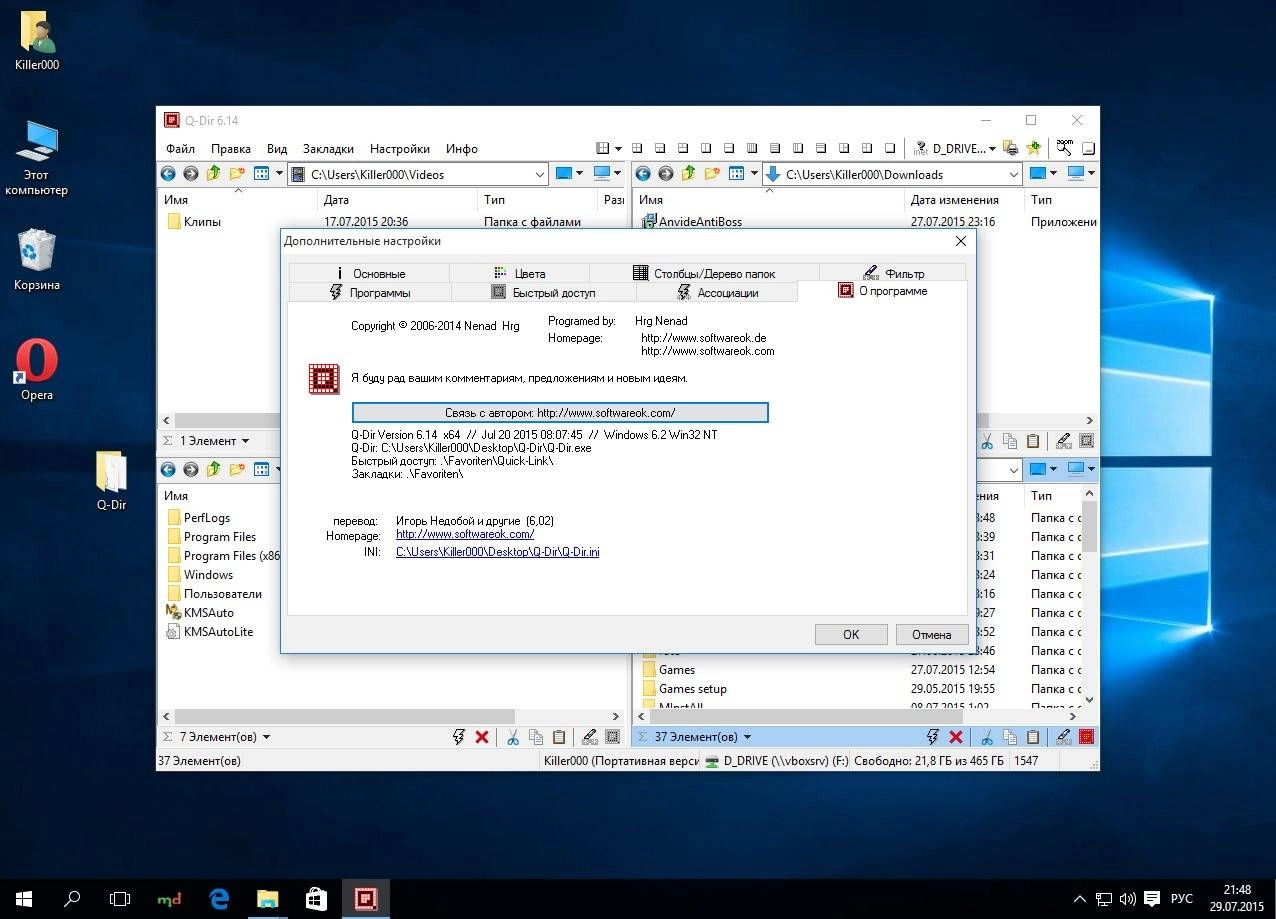Select the KMSAutoLite file
The width and height of the screenshot is (1276, 919).
(x=209, y=632)
